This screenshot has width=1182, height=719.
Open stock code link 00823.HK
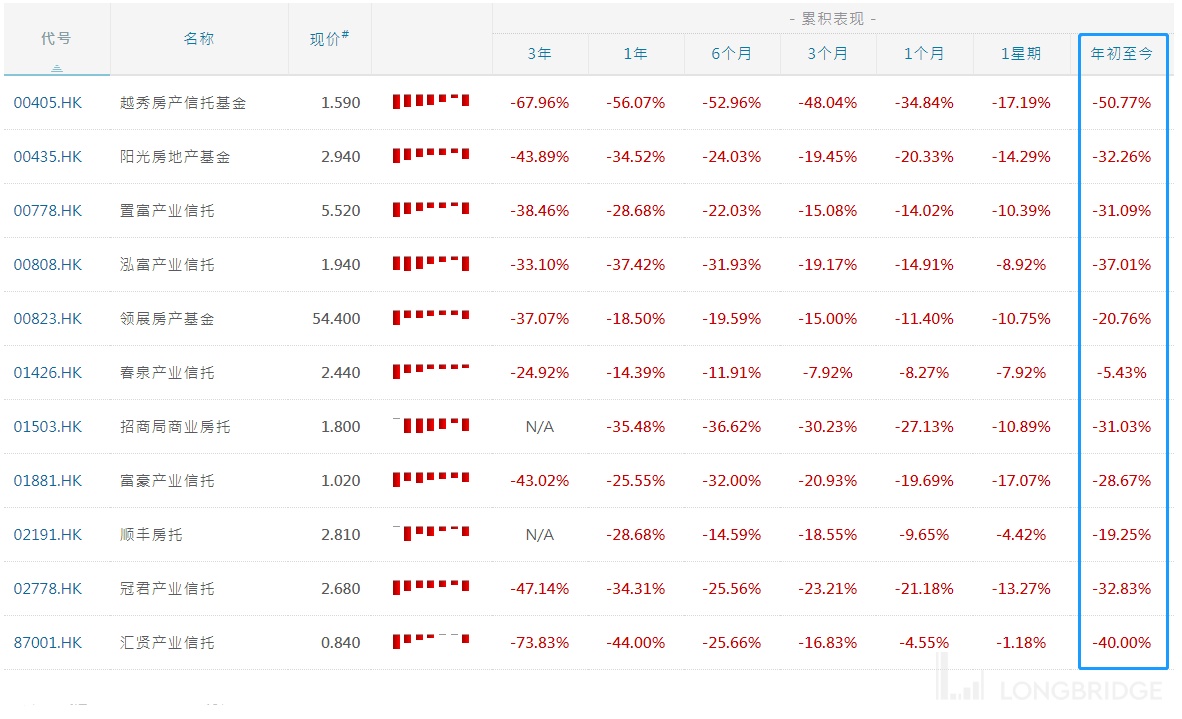point(48,319)
